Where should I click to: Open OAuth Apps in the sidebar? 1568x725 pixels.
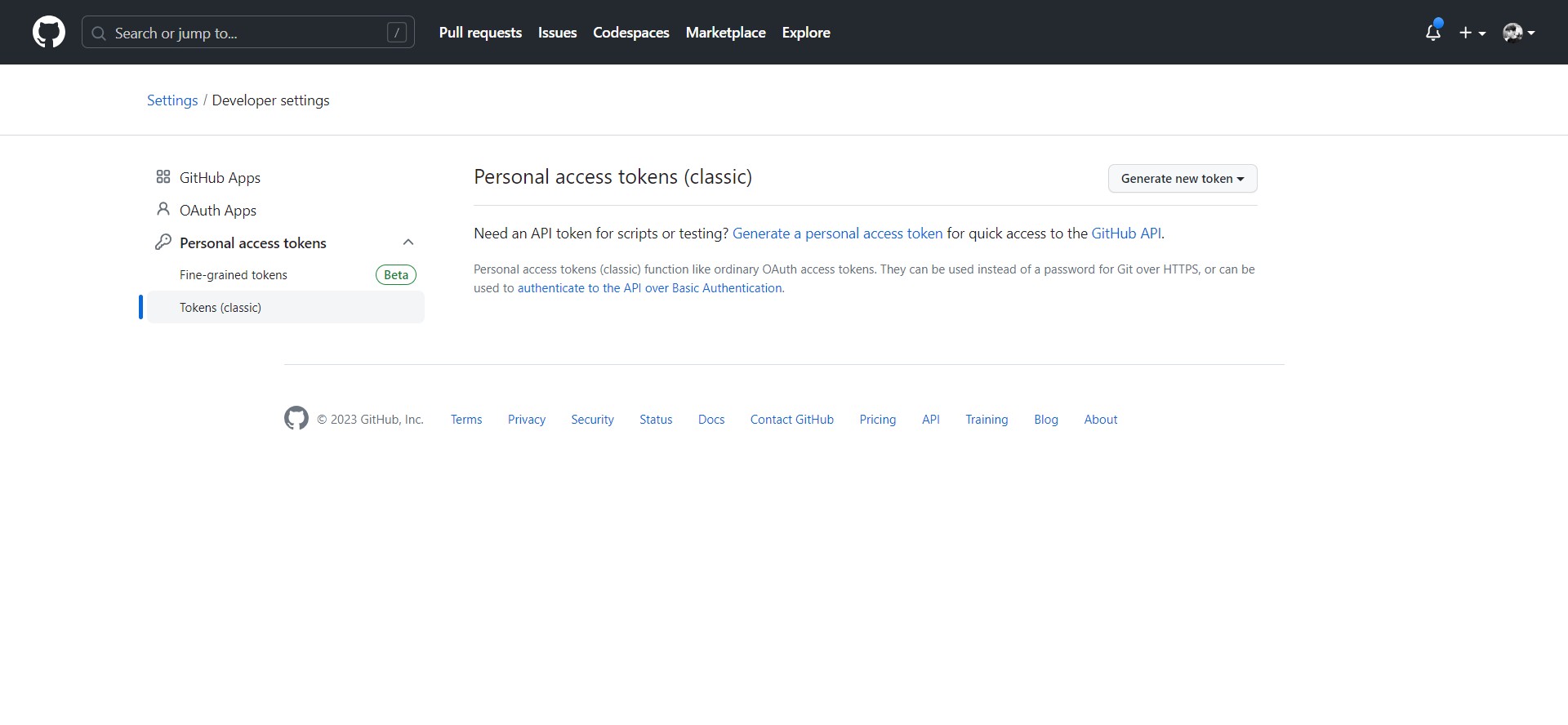286,210
